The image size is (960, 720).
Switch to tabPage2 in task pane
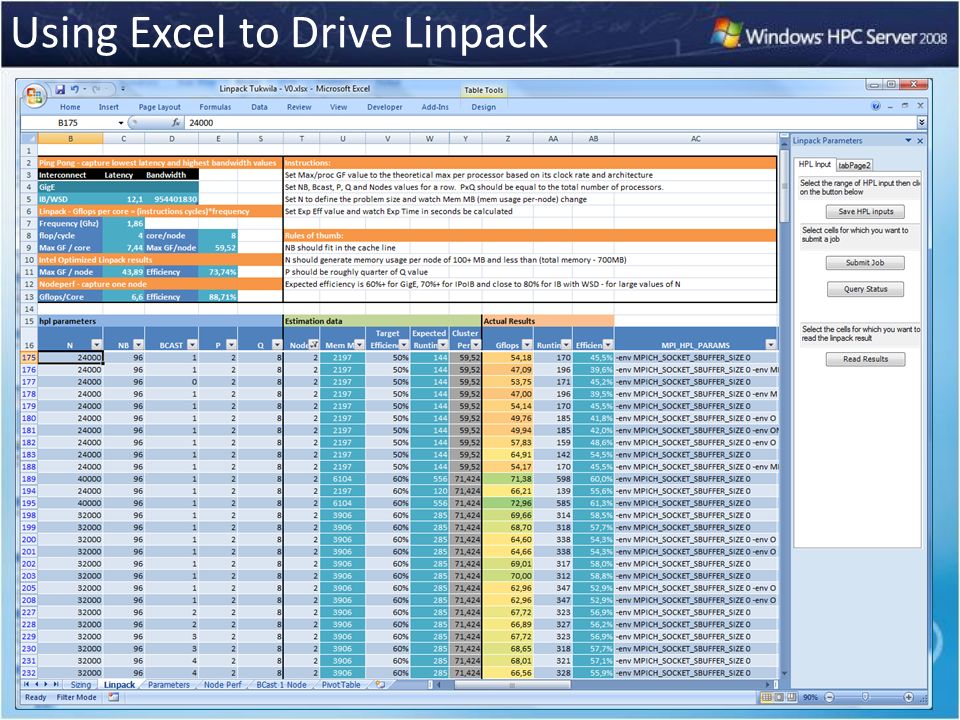(x=854, y=165)
